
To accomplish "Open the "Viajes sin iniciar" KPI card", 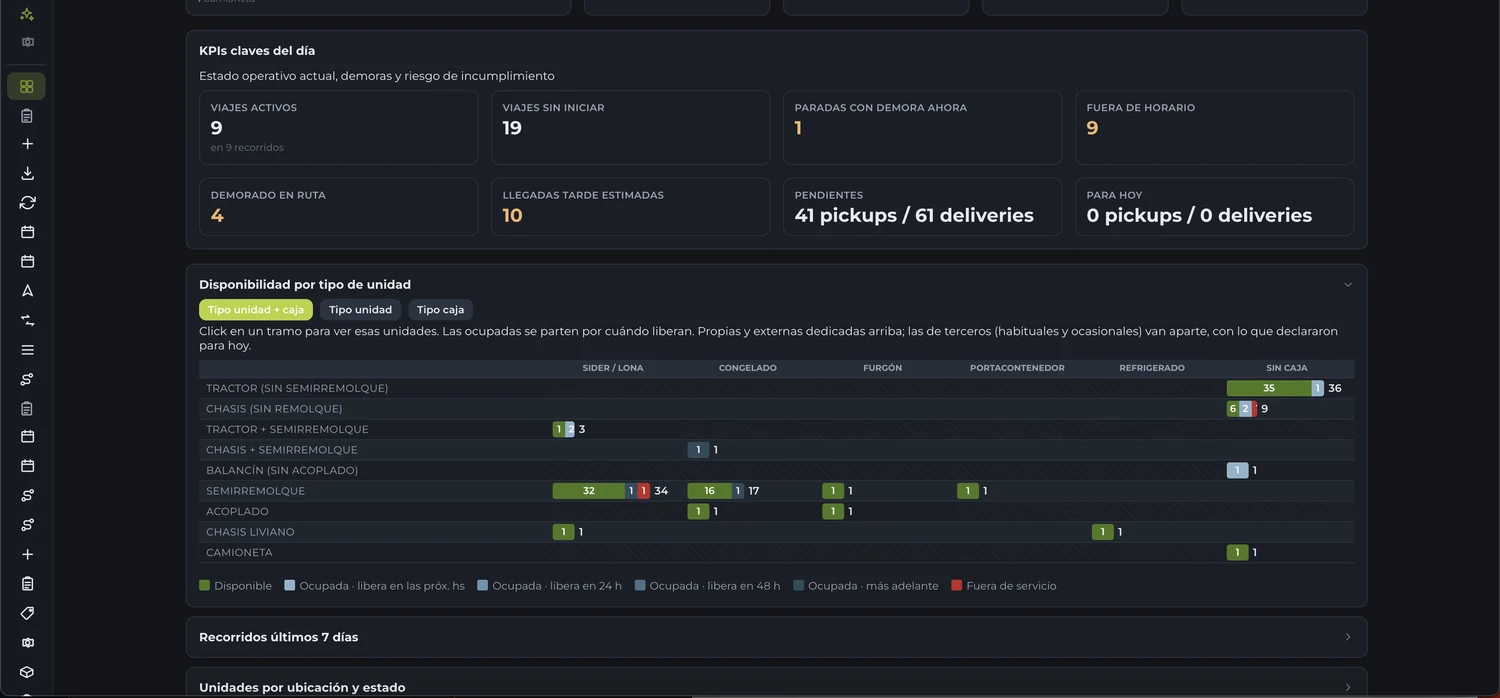I will pos(630,127).
